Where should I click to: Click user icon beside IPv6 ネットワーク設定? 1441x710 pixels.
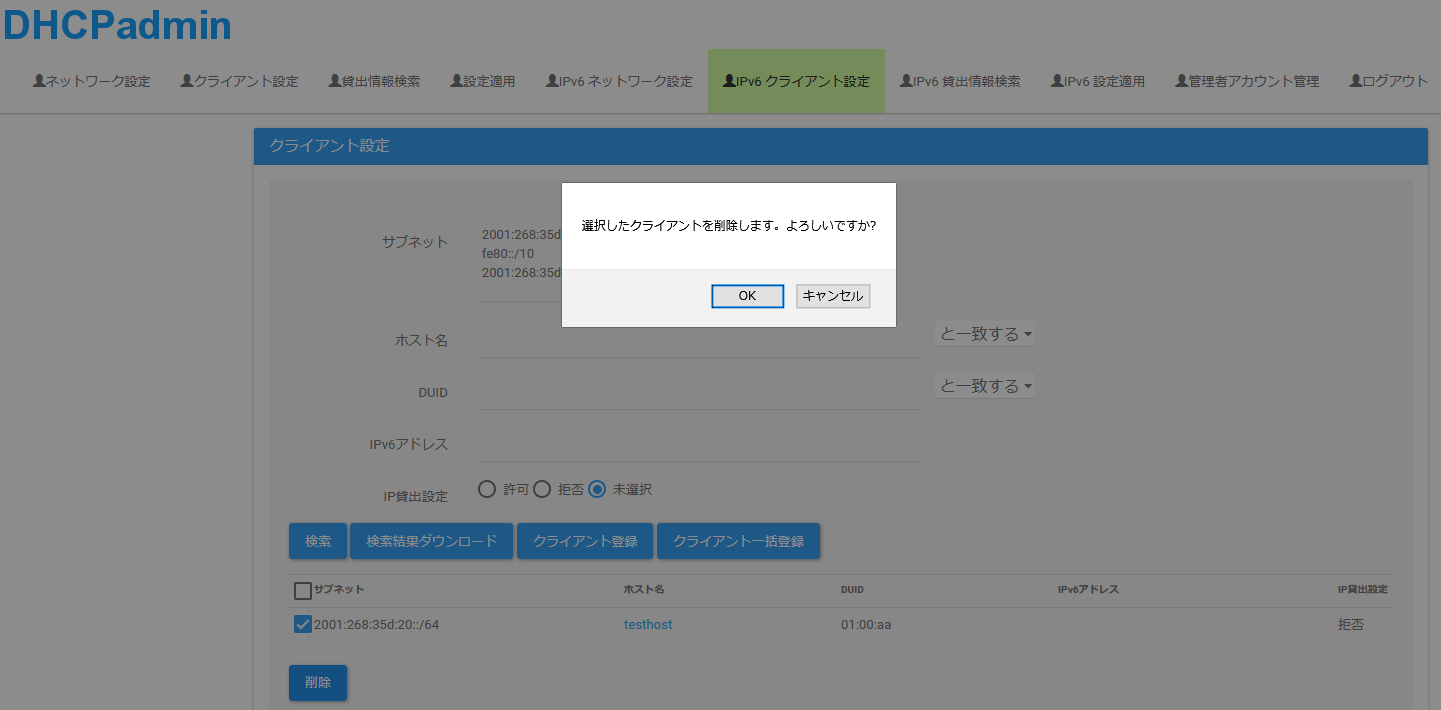click(x=552, y=81)
